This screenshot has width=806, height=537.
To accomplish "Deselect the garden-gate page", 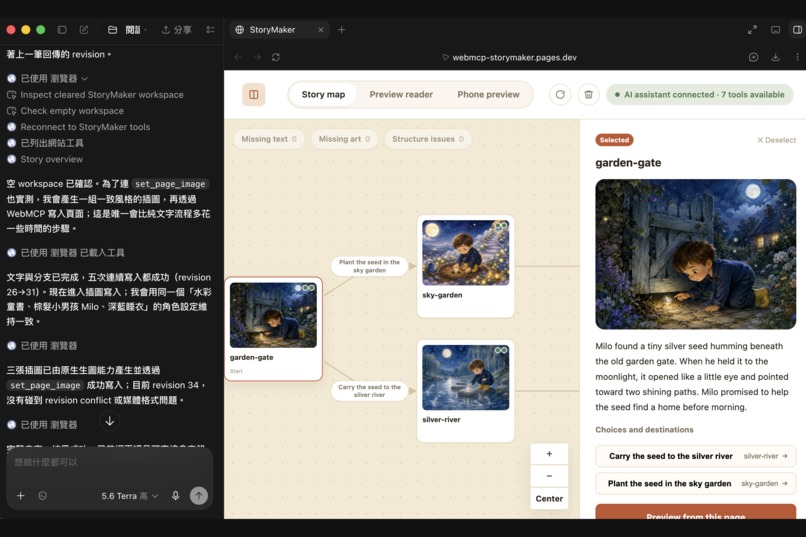I will pos(776,140).
